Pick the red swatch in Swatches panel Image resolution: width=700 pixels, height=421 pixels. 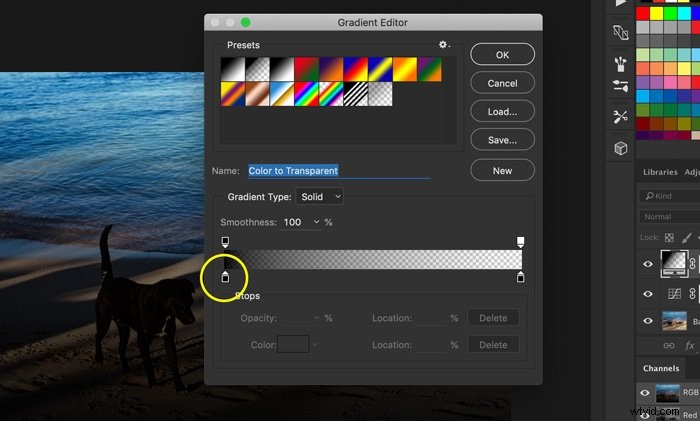click(x=642, y=13)
